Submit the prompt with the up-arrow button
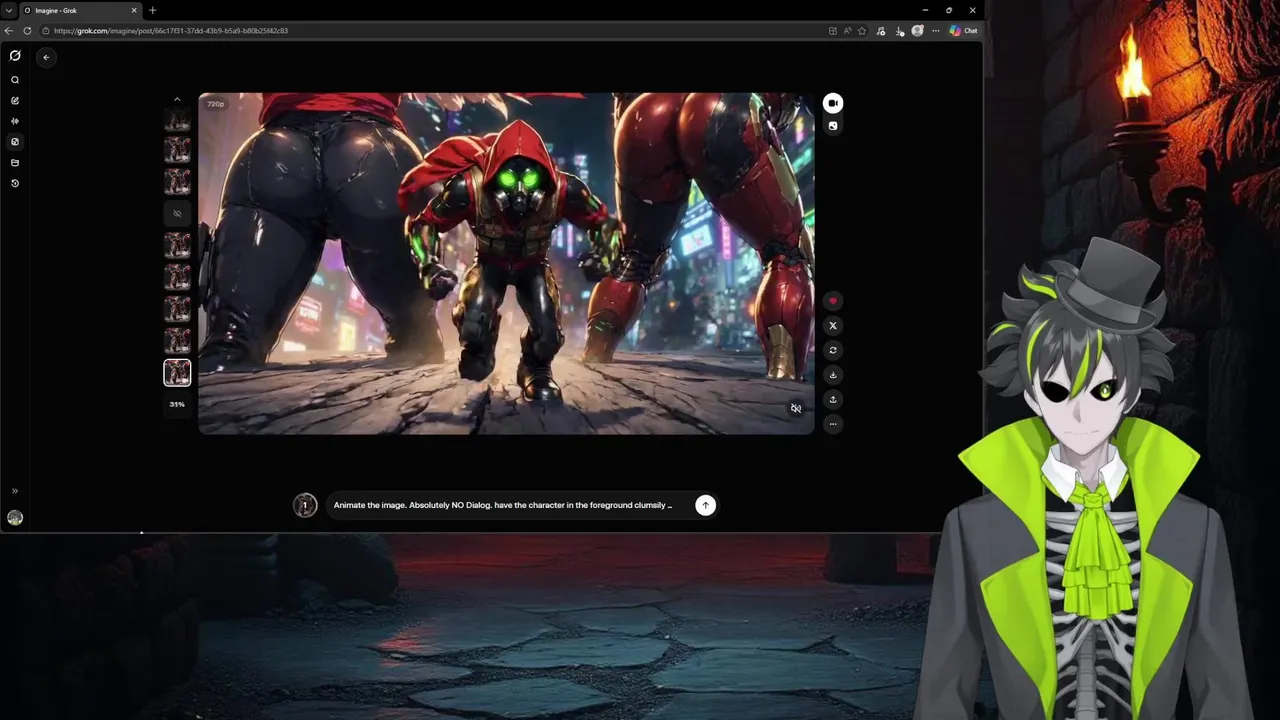 pyautogui.click(x=705, y=505)
